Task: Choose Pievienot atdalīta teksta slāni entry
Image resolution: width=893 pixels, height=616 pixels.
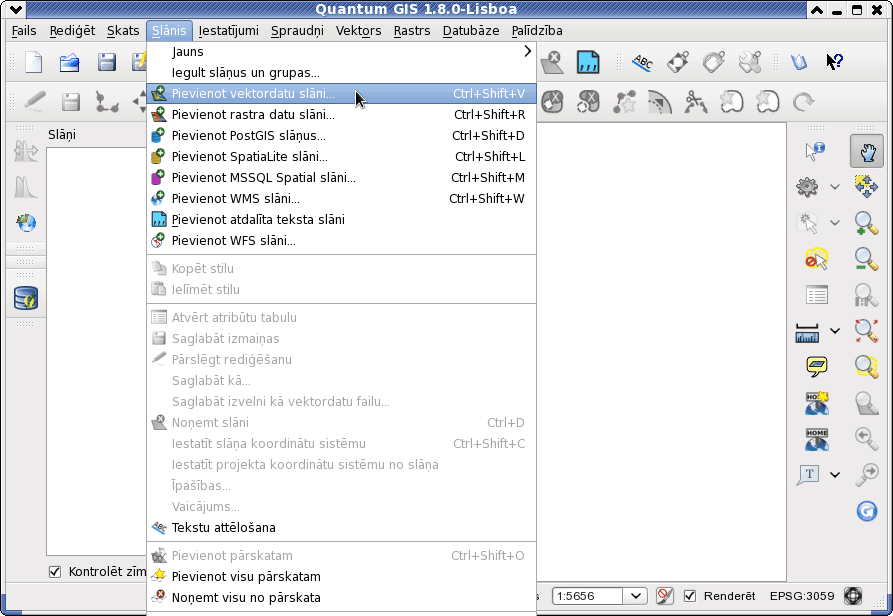Action: click(x=342, y=220)
